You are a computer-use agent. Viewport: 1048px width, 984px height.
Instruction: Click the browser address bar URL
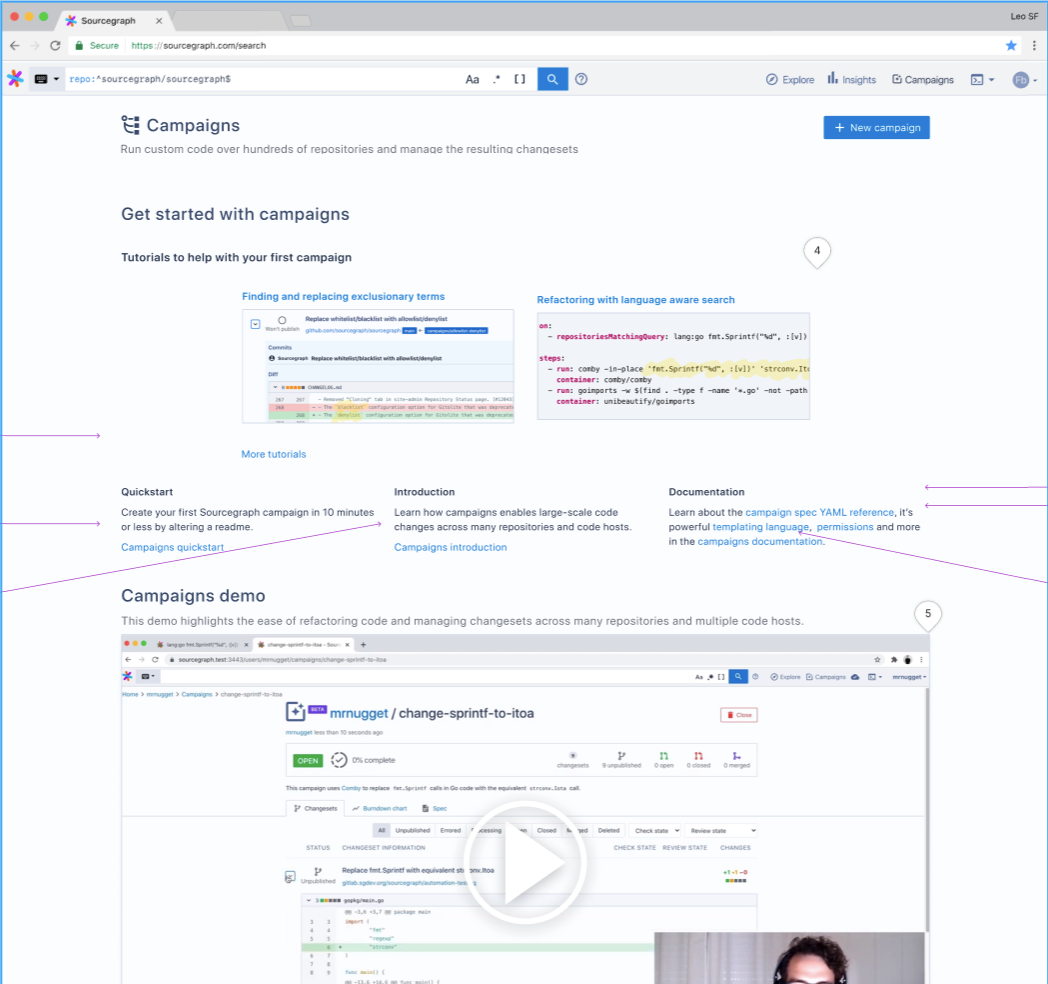tap(199, 45)
